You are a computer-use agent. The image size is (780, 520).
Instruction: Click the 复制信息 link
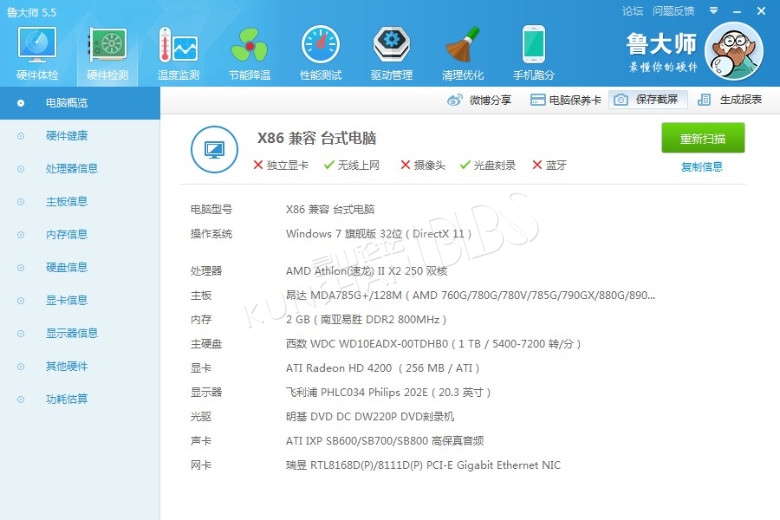coord(702,167)
